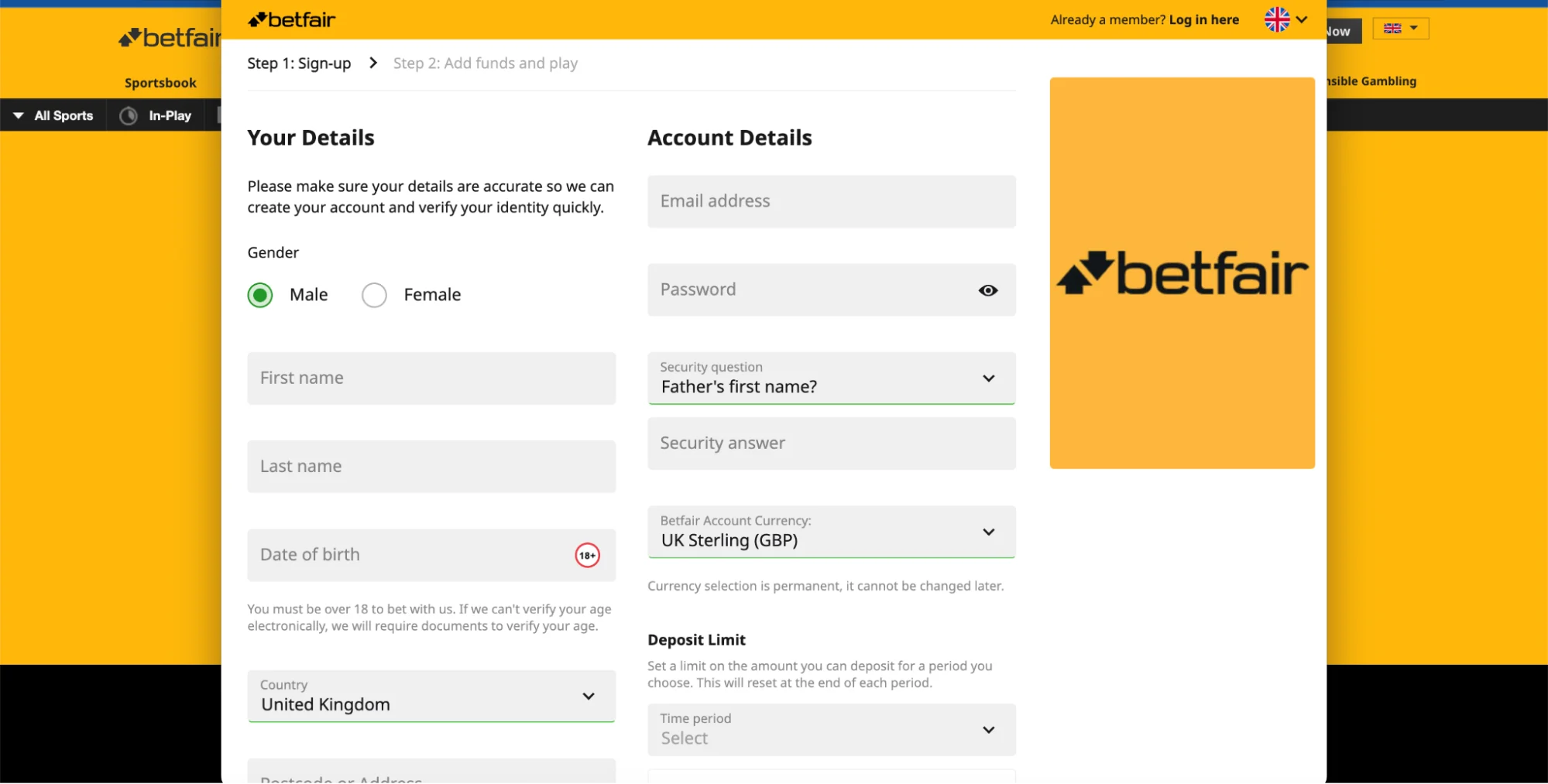Click the betfair logo in modal header

(x=291, y=20)
